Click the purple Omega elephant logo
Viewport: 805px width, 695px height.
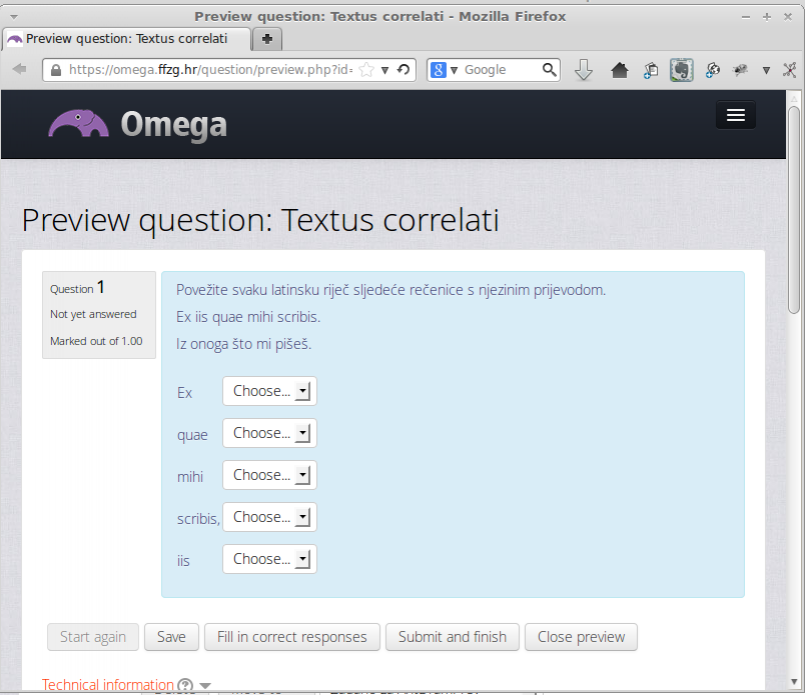(79, 123)
